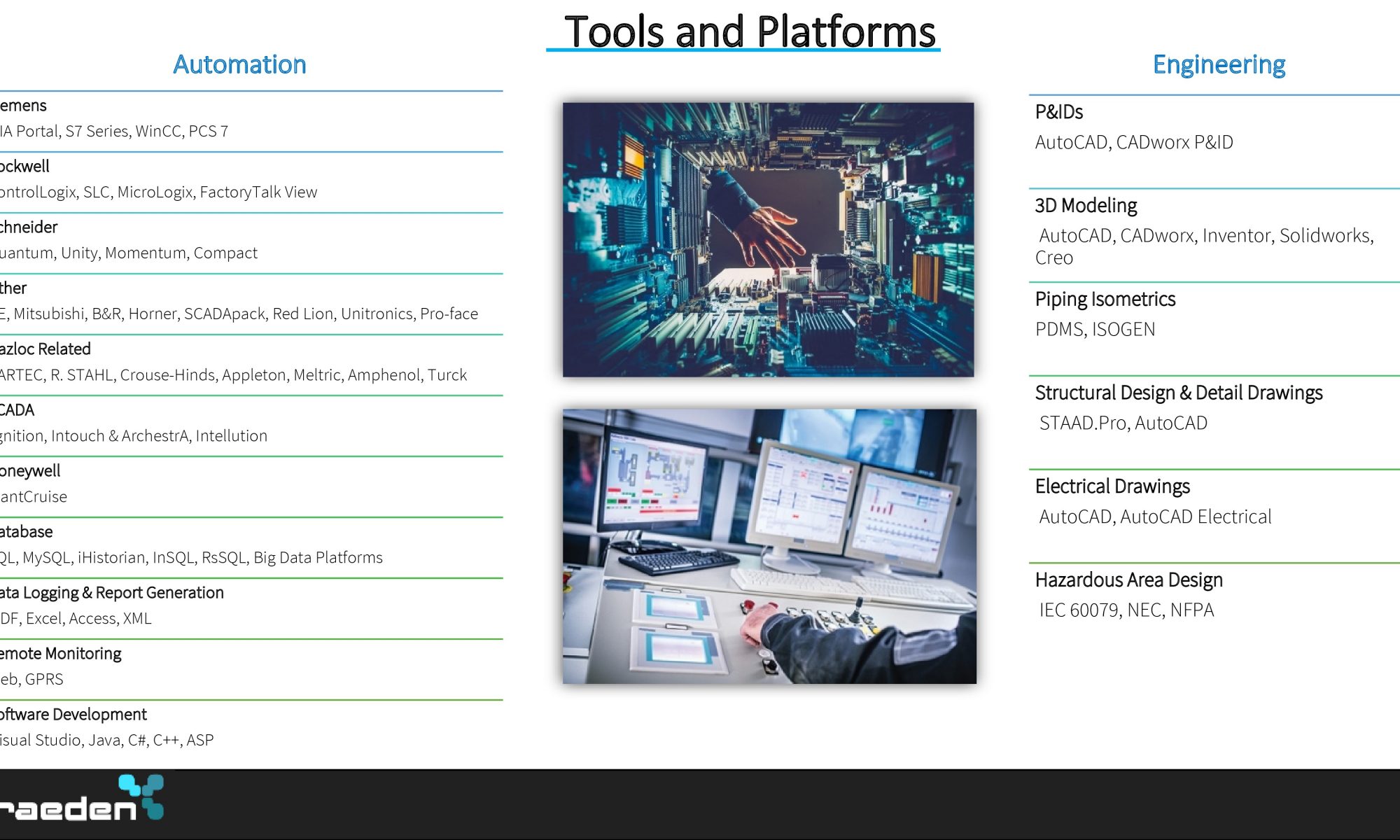Click the '3D Modeling' heading
The image size is (1400, 840).
(x=1086, y=206)
